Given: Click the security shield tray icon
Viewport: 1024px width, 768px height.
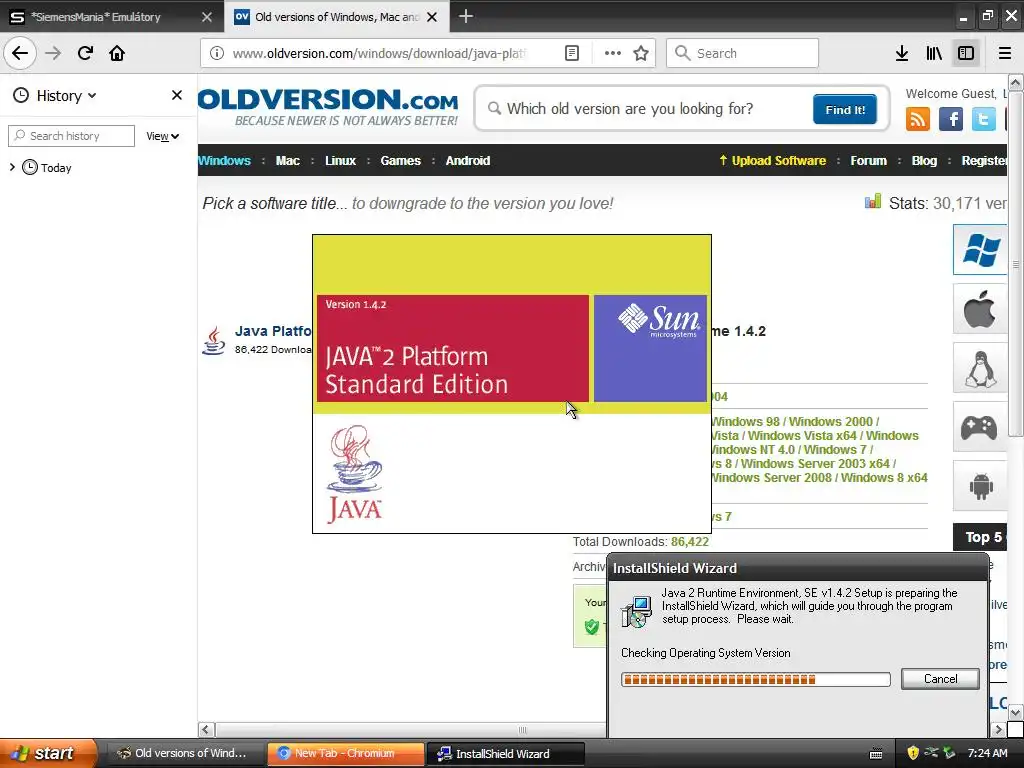Looking at the screenshot, I should [x=913, y=753].
